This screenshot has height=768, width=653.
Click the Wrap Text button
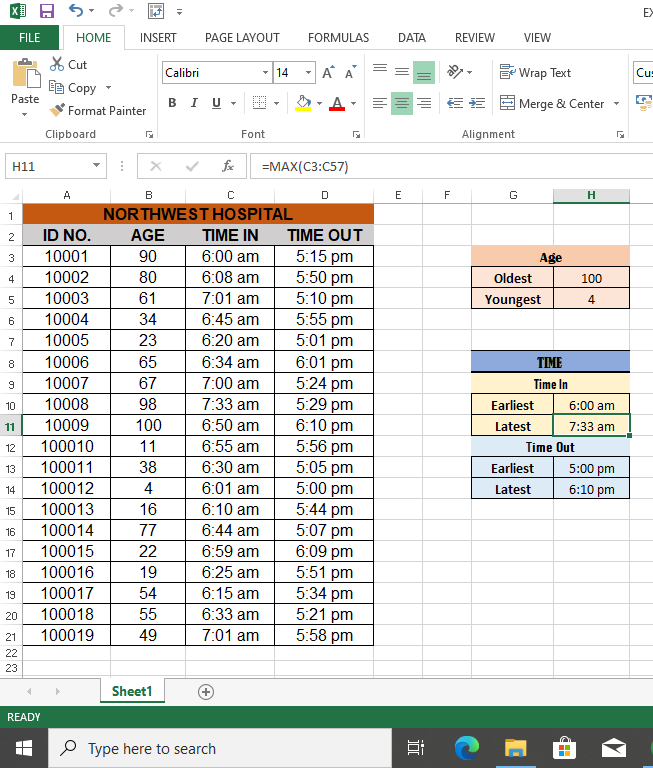[x=535, y=72]
